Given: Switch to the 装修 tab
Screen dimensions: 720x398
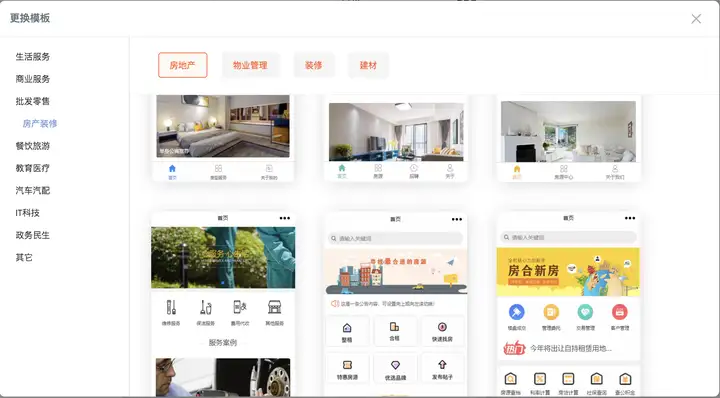Looking at the screenshot, I should point(314,65).
